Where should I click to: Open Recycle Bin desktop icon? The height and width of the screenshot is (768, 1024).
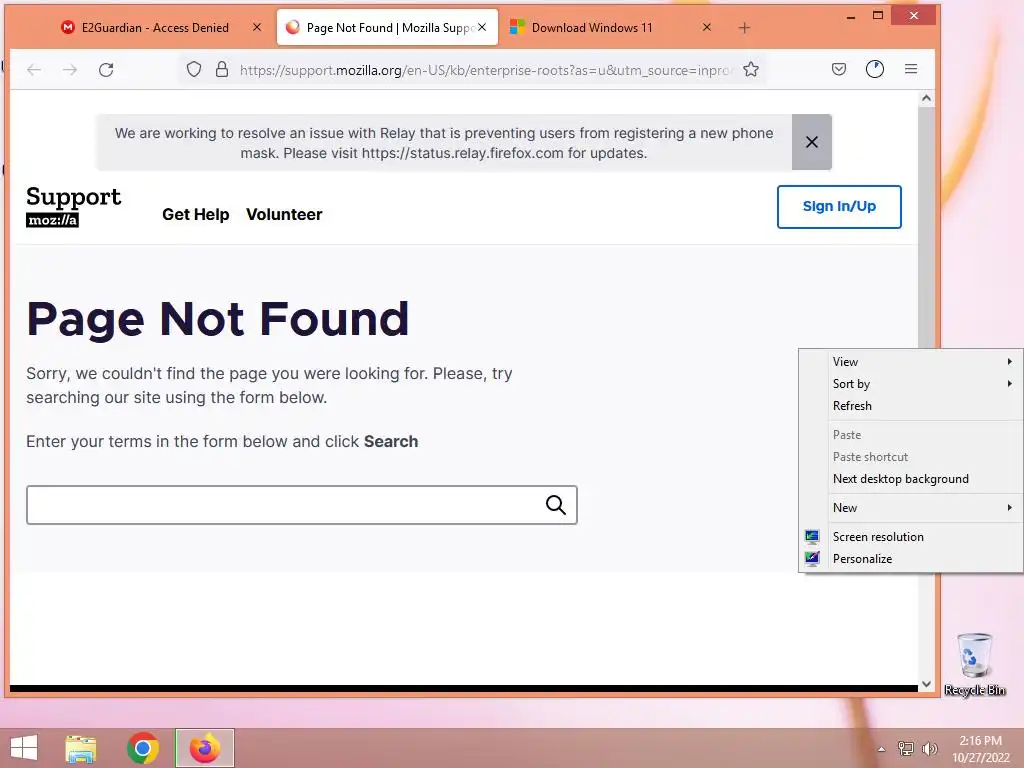click(974, 665)
